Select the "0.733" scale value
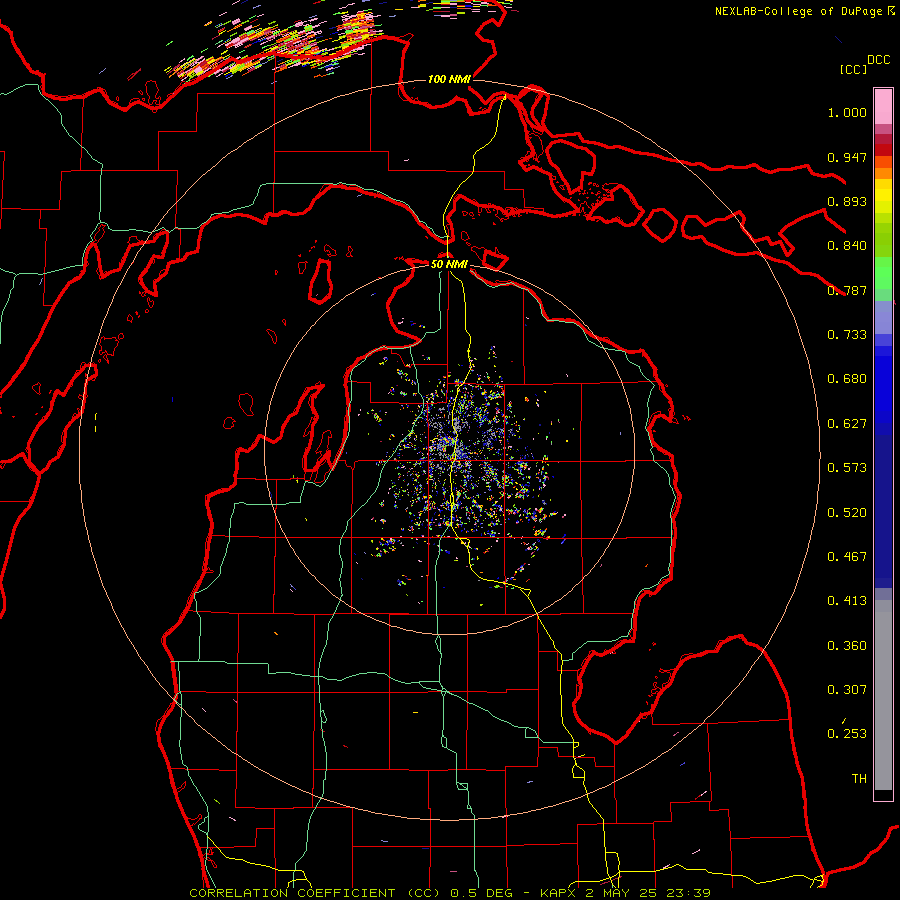 point(847,335)
